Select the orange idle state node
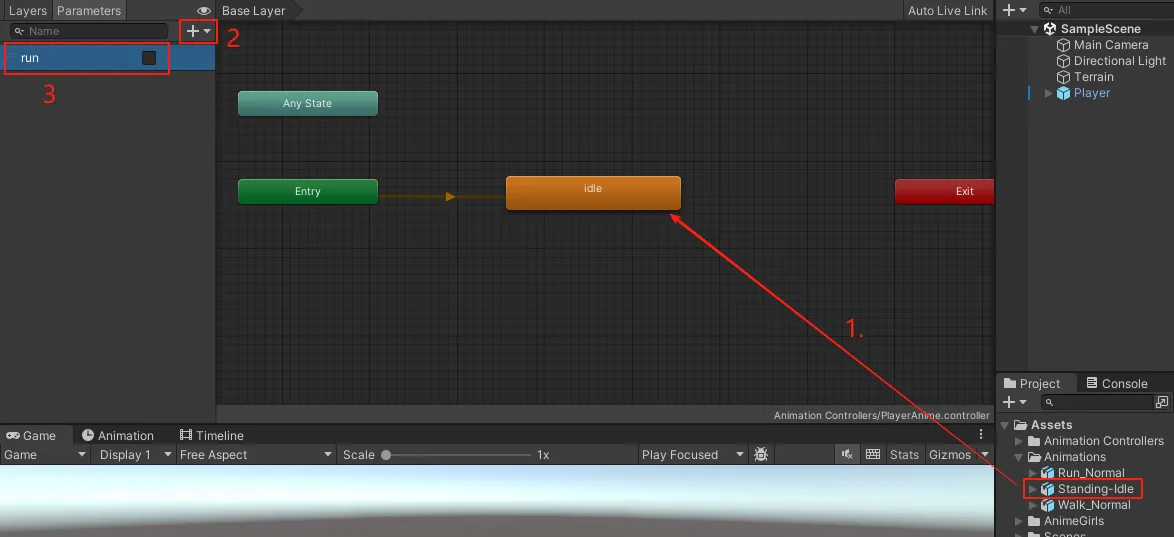This screenshot has height=537, width=1174. (593, 192)
